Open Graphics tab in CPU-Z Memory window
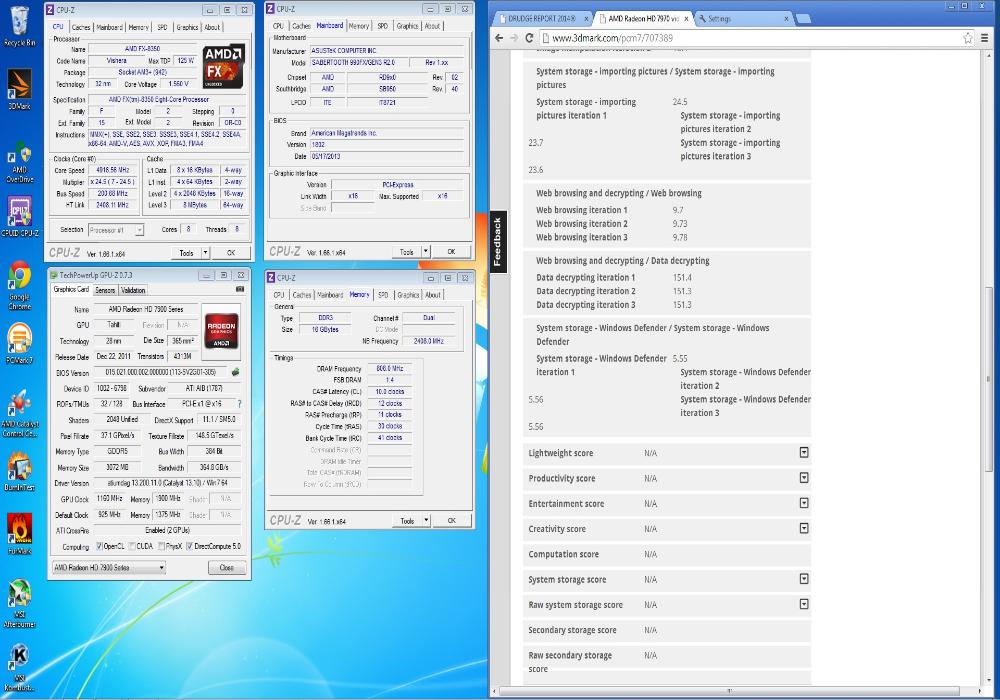The height and width of the screenshot is (700, 1000). [408, 295]
